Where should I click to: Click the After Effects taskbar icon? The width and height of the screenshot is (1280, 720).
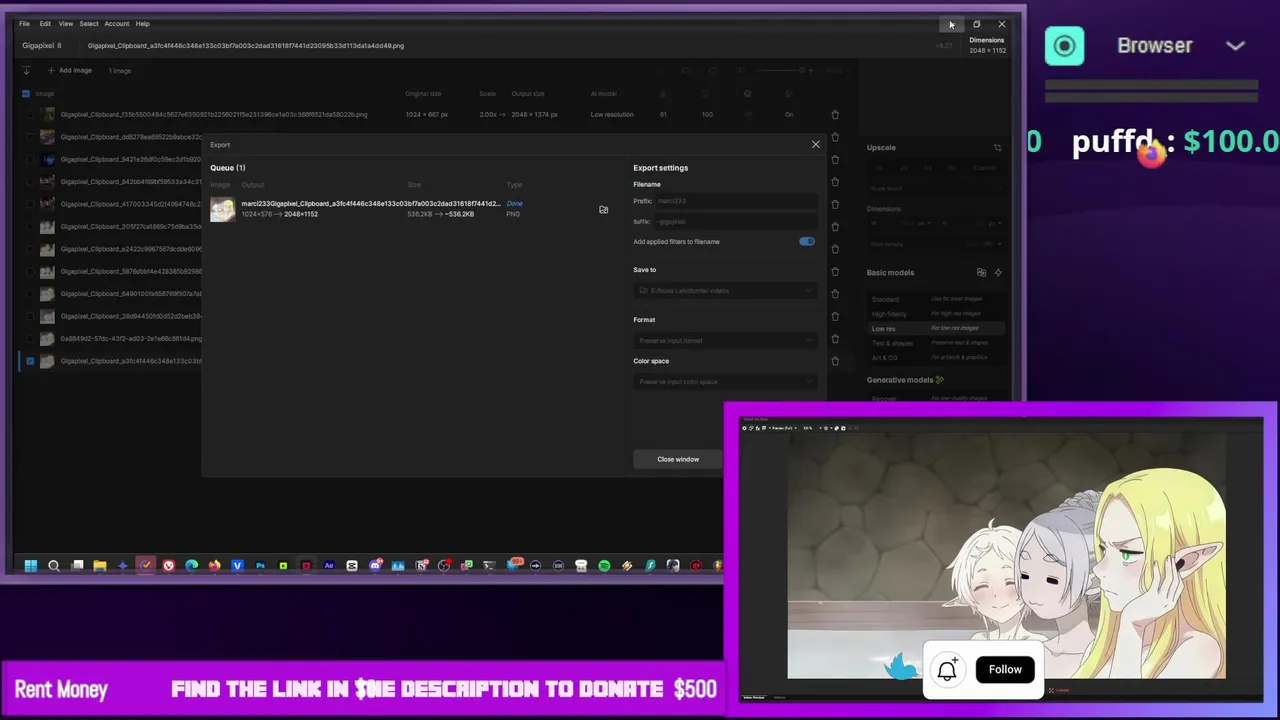pos(329,566)
